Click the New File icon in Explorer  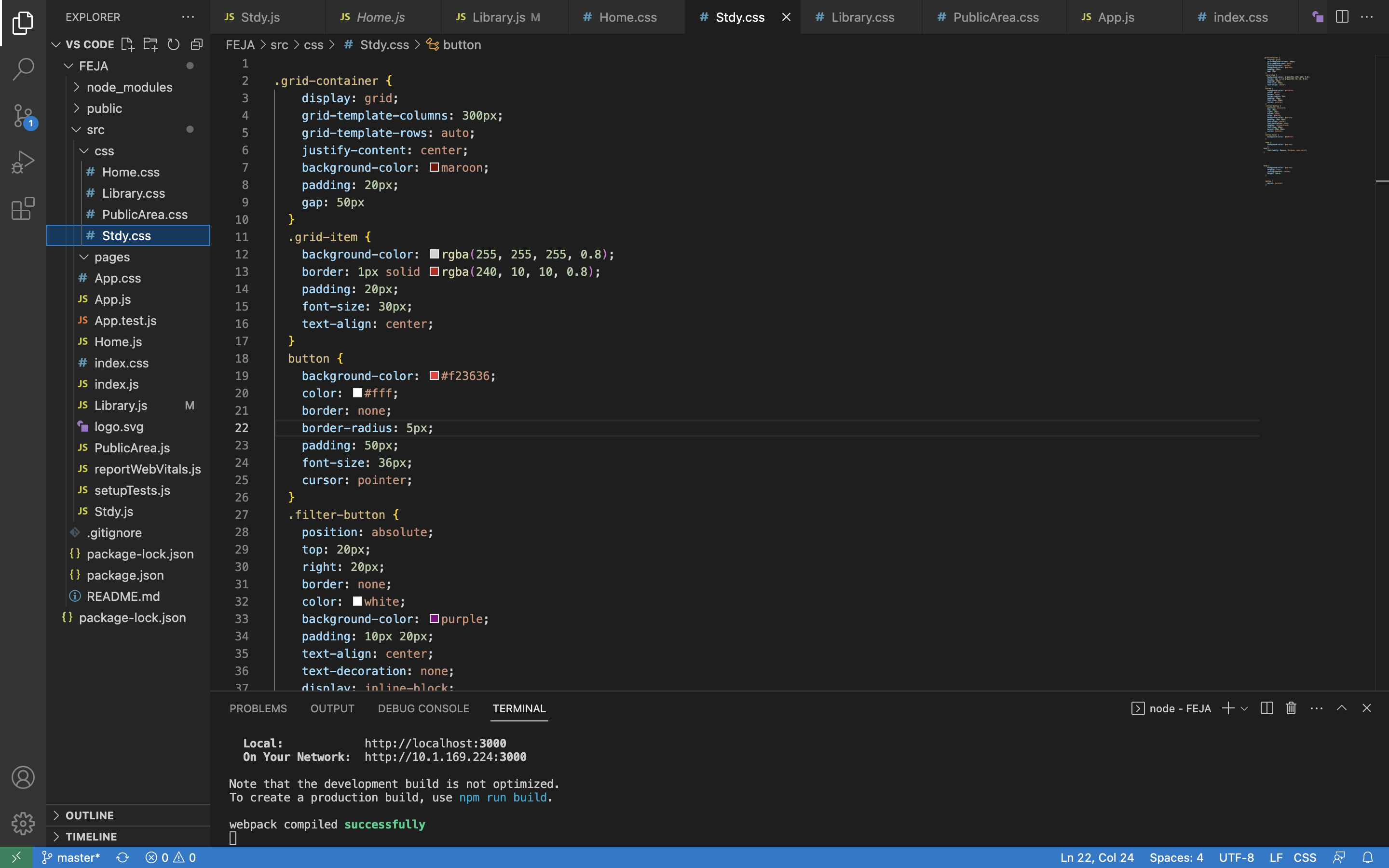coord(127,44)
